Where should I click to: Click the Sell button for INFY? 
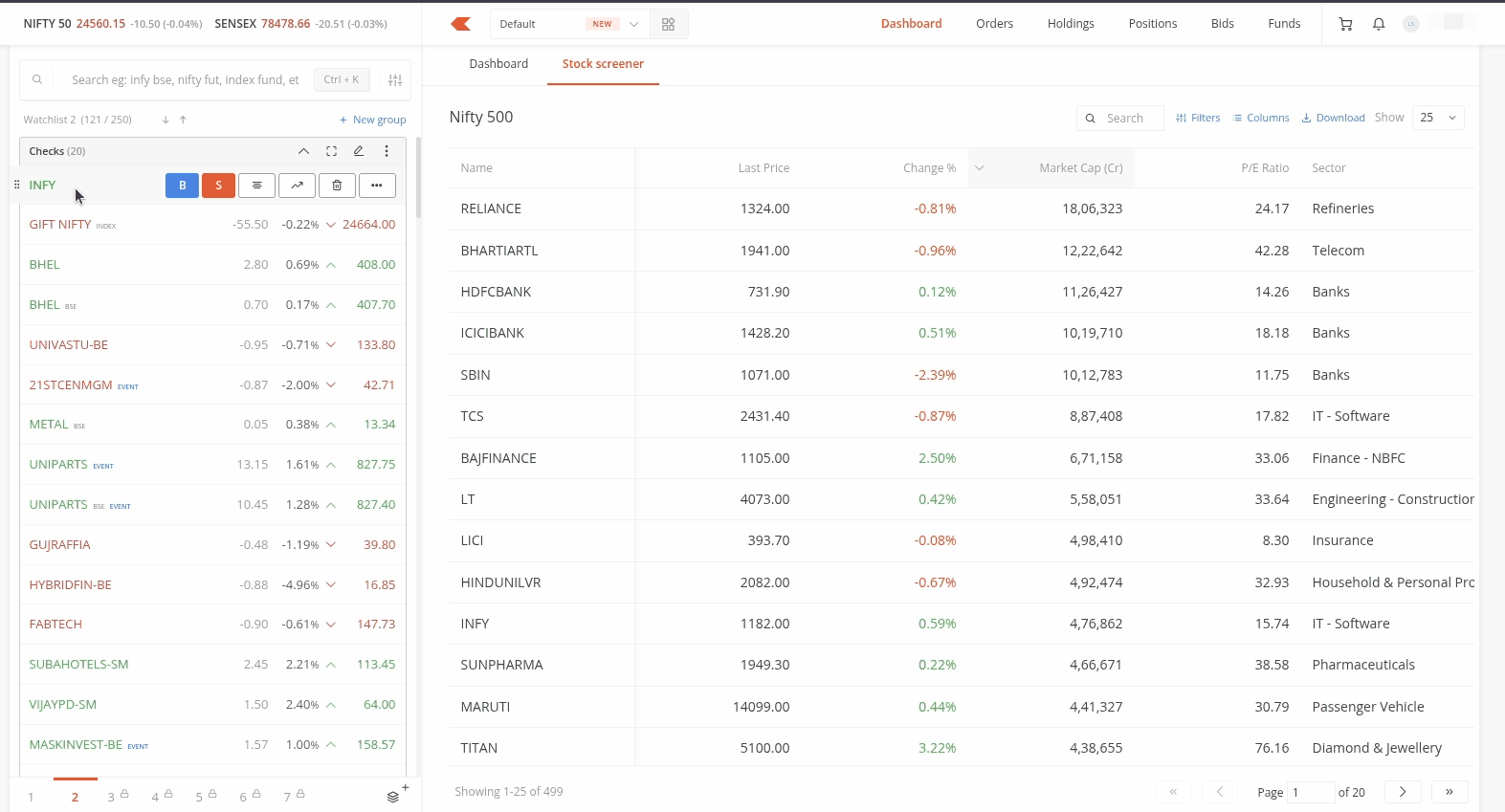coord(218,186)
